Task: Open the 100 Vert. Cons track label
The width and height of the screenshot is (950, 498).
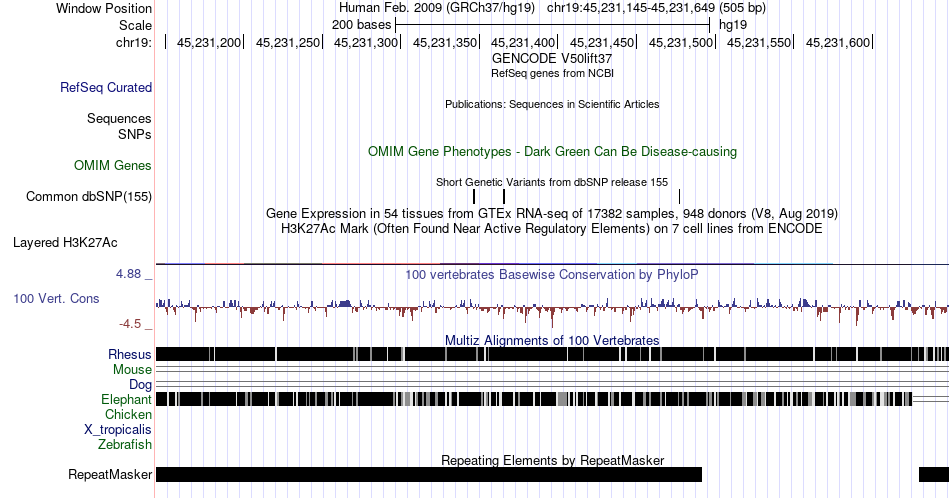Action: 56,298
